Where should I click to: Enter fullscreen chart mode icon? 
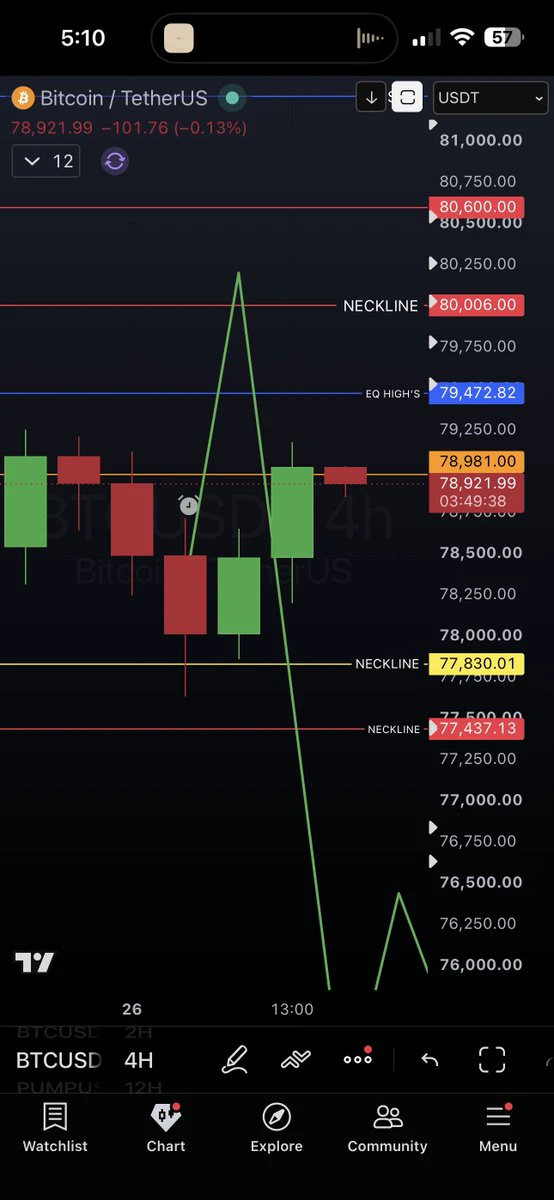(492, 1060)
